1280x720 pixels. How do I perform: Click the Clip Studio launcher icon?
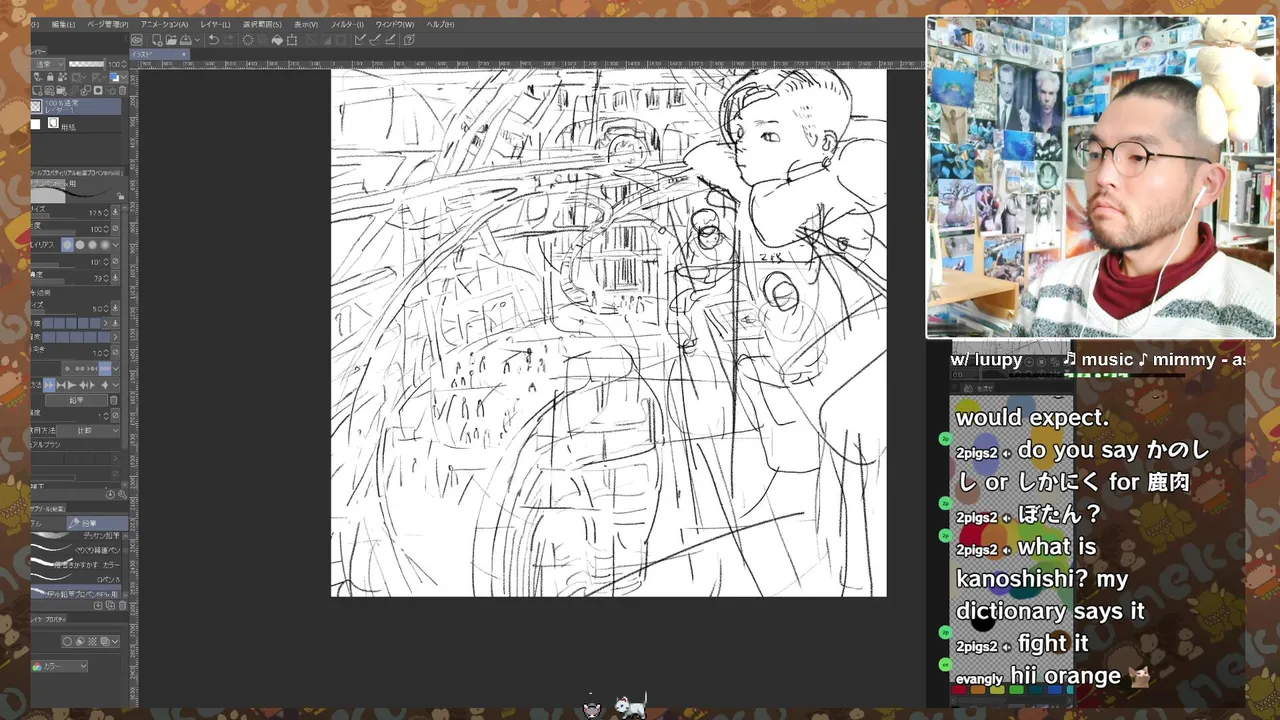137,40
